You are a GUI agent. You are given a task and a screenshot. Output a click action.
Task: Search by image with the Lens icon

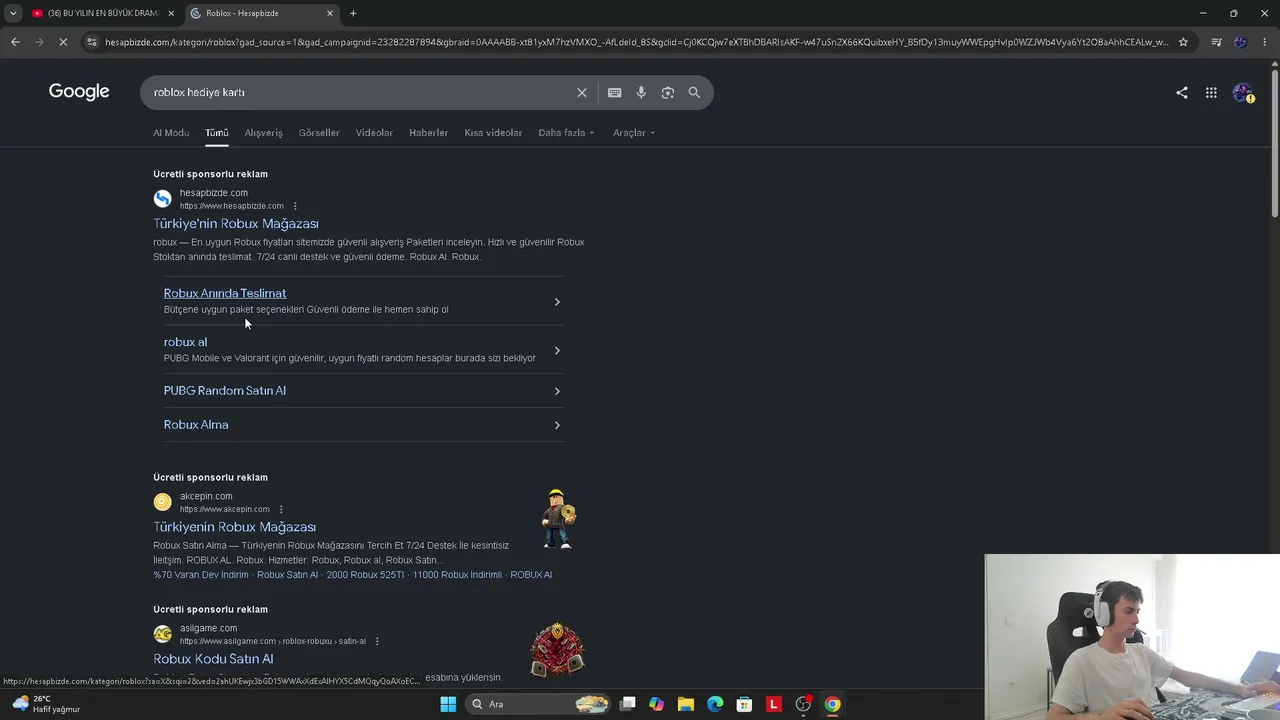coord(667,92)
